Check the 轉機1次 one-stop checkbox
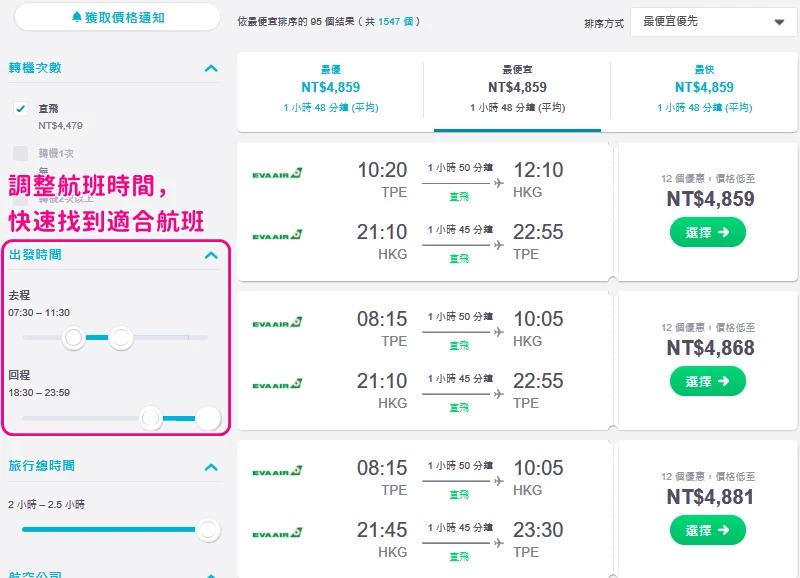Image resolution: width=800 pixels, height=578 pixels. (x=20, y=153)
